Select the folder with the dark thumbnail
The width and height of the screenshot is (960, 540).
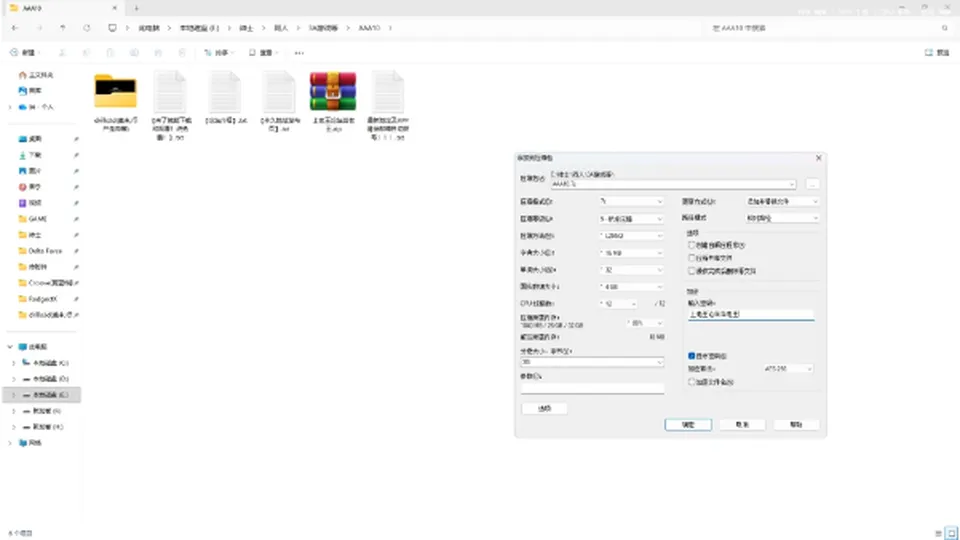click(116, 91)
